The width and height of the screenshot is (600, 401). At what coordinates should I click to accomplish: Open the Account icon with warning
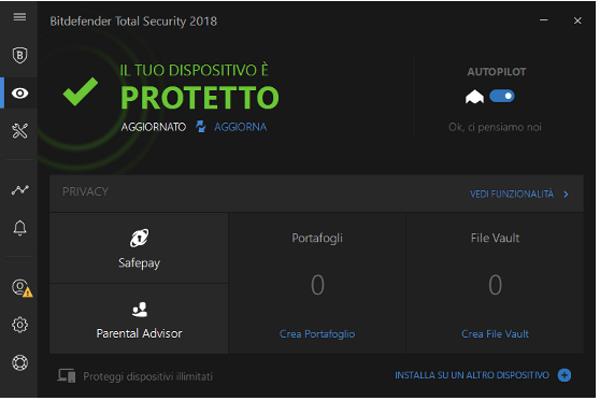coord(21,288)
